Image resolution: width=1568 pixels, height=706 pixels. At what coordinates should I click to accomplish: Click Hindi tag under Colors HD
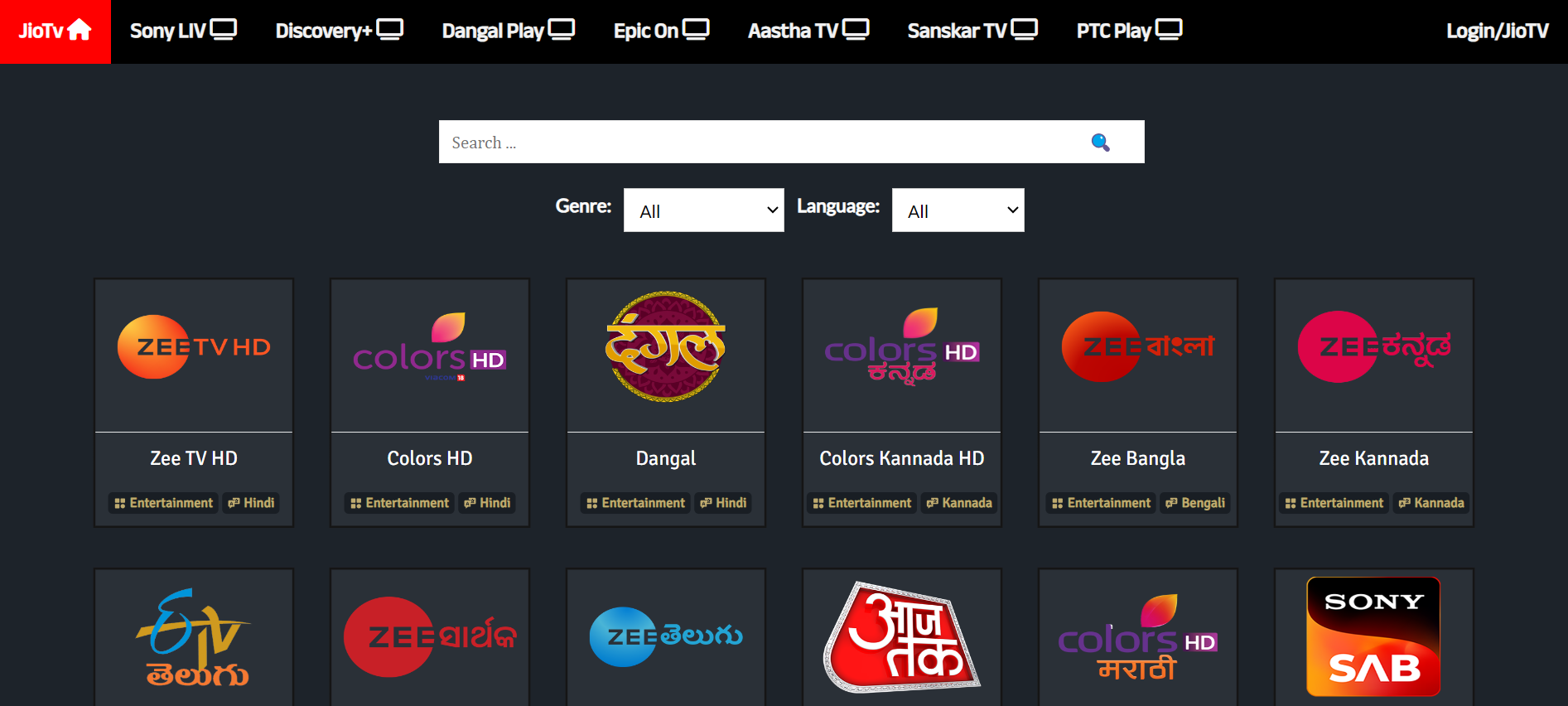(x=488, y=503)
